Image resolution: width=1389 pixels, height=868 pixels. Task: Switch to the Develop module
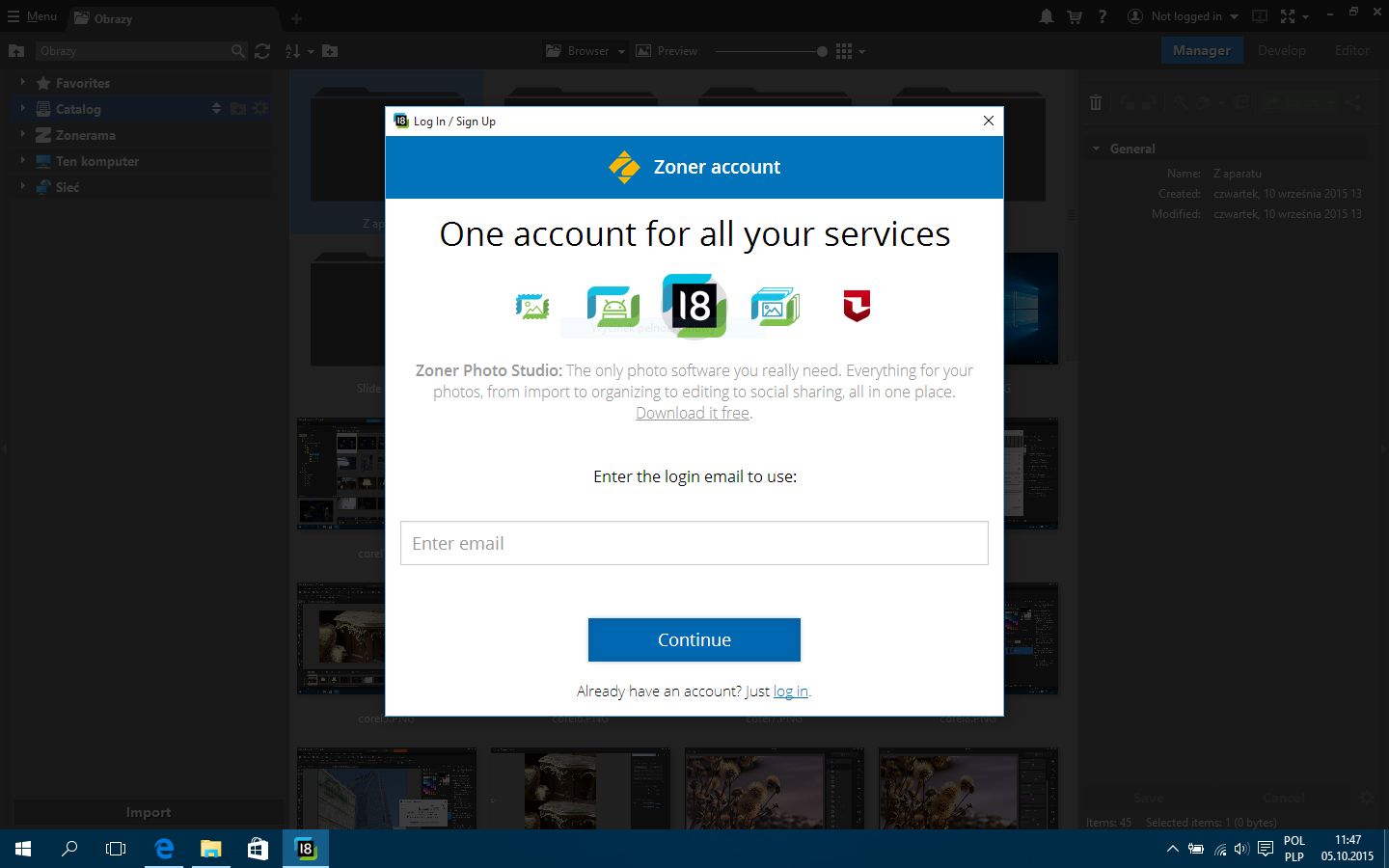click(x=1282, y=50)
